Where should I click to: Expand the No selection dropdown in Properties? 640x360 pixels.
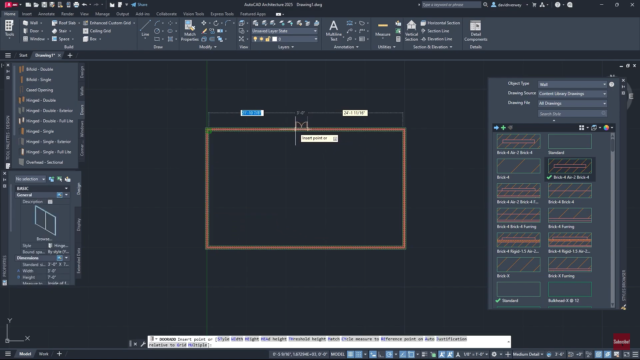point(30,179)
